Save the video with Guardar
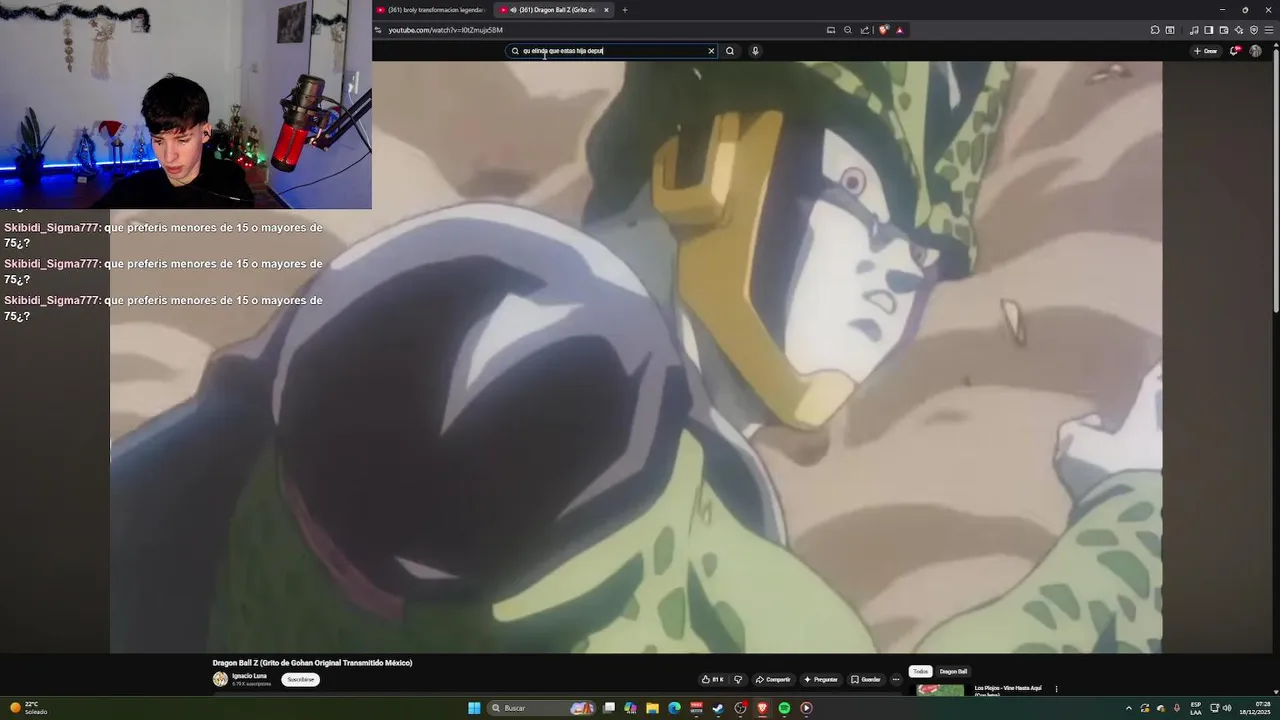The image size is (1280, 720). click(x=866, y=679)
